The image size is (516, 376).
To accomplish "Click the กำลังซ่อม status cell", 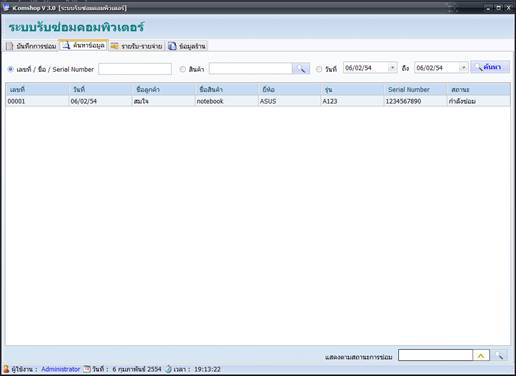I will click(479, 101).
